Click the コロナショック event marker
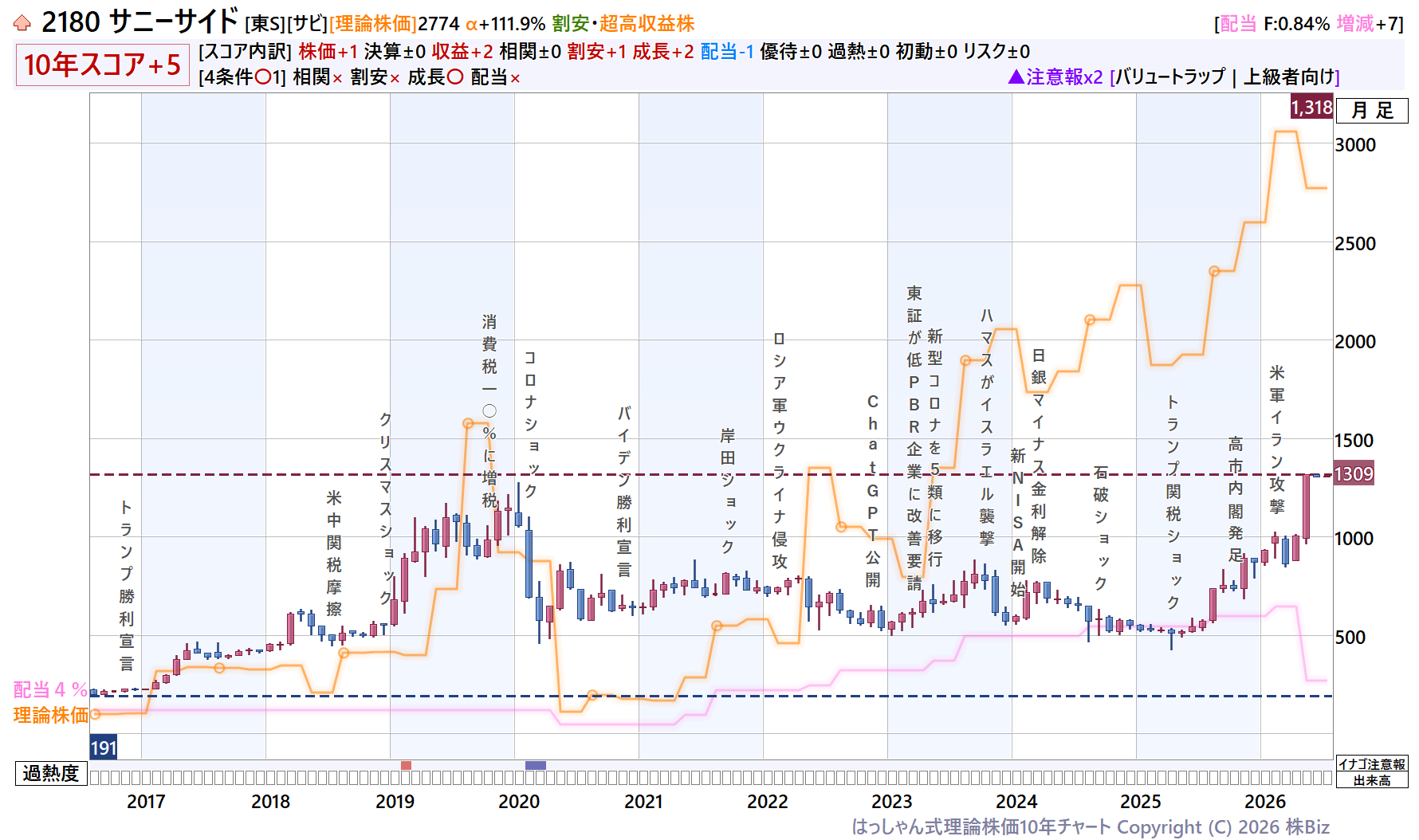This screenshot has height=840, width=1419. tap(530, 424)
